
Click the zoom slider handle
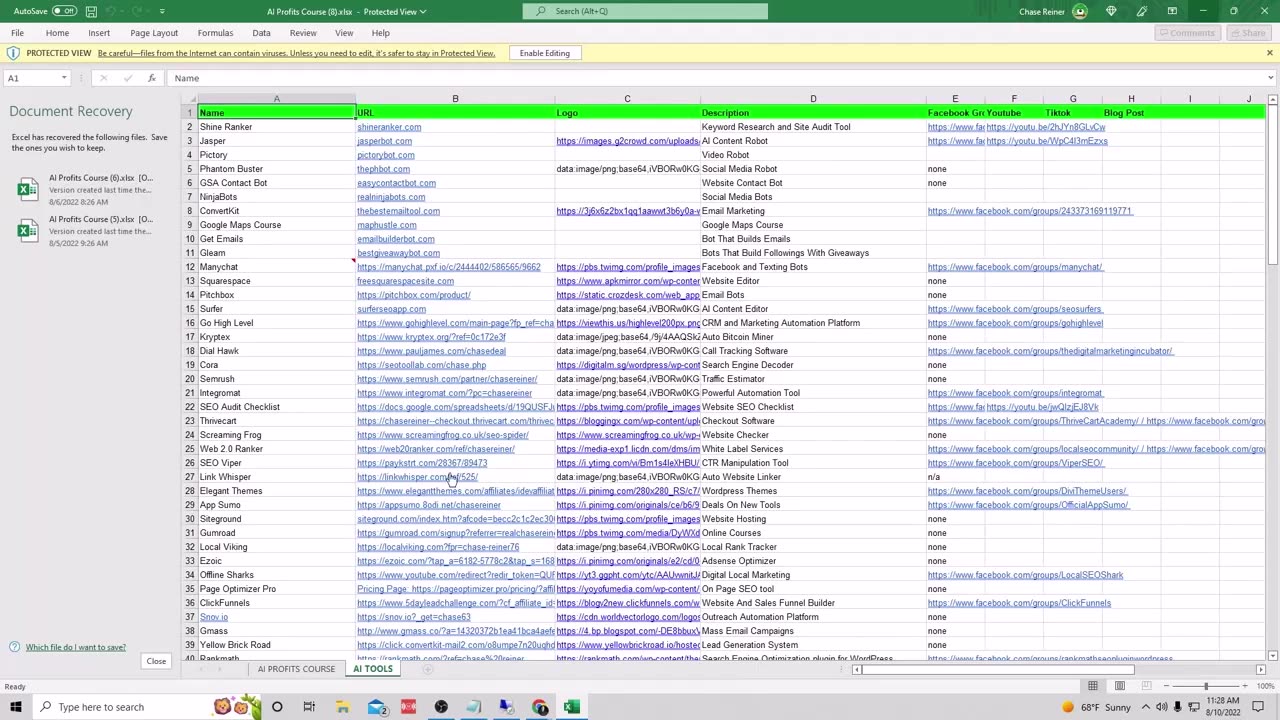(1206, 686)
